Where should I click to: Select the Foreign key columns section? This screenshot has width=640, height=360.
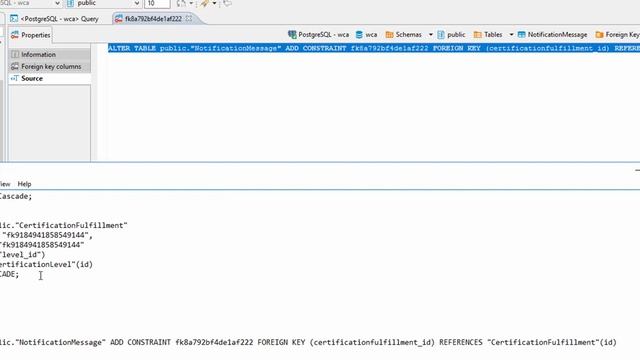coord(49,66)
